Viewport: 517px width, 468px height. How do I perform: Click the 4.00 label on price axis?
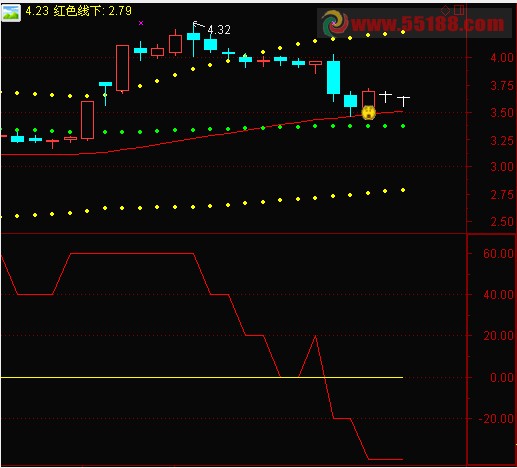click(502, 58)
